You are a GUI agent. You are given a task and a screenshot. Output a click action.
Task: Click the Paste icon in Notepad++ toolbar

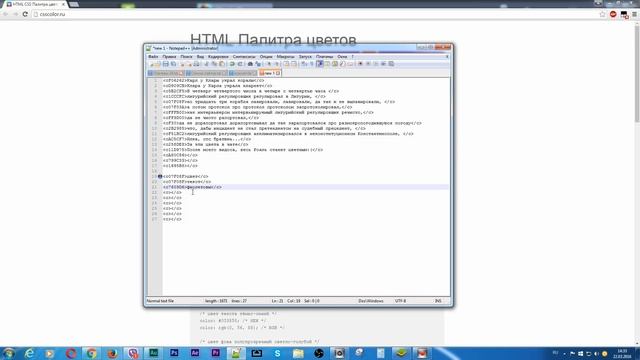coord(222,64)
